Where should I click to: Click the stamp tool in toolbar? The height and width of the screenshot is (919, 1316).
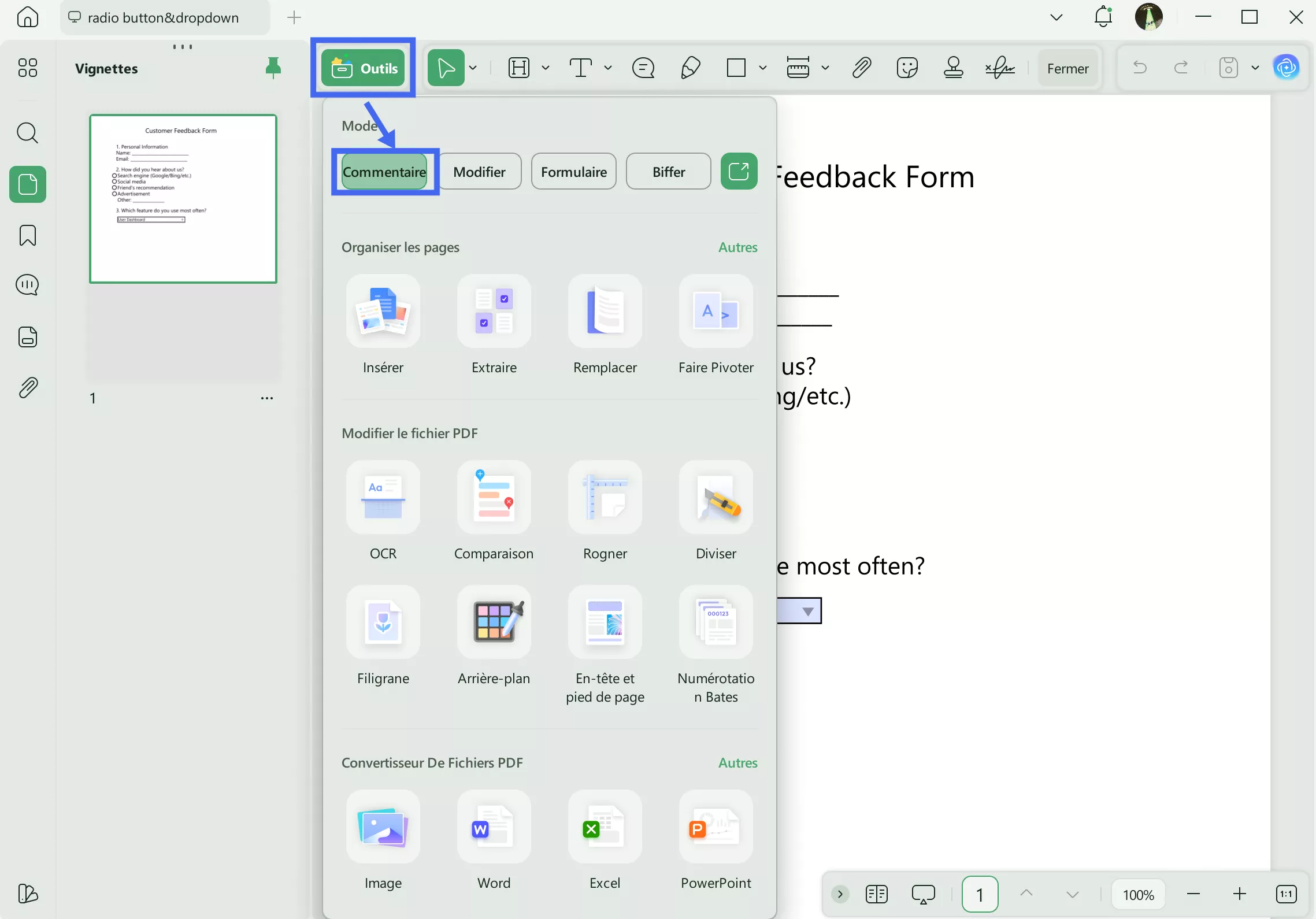coord(952,68)
